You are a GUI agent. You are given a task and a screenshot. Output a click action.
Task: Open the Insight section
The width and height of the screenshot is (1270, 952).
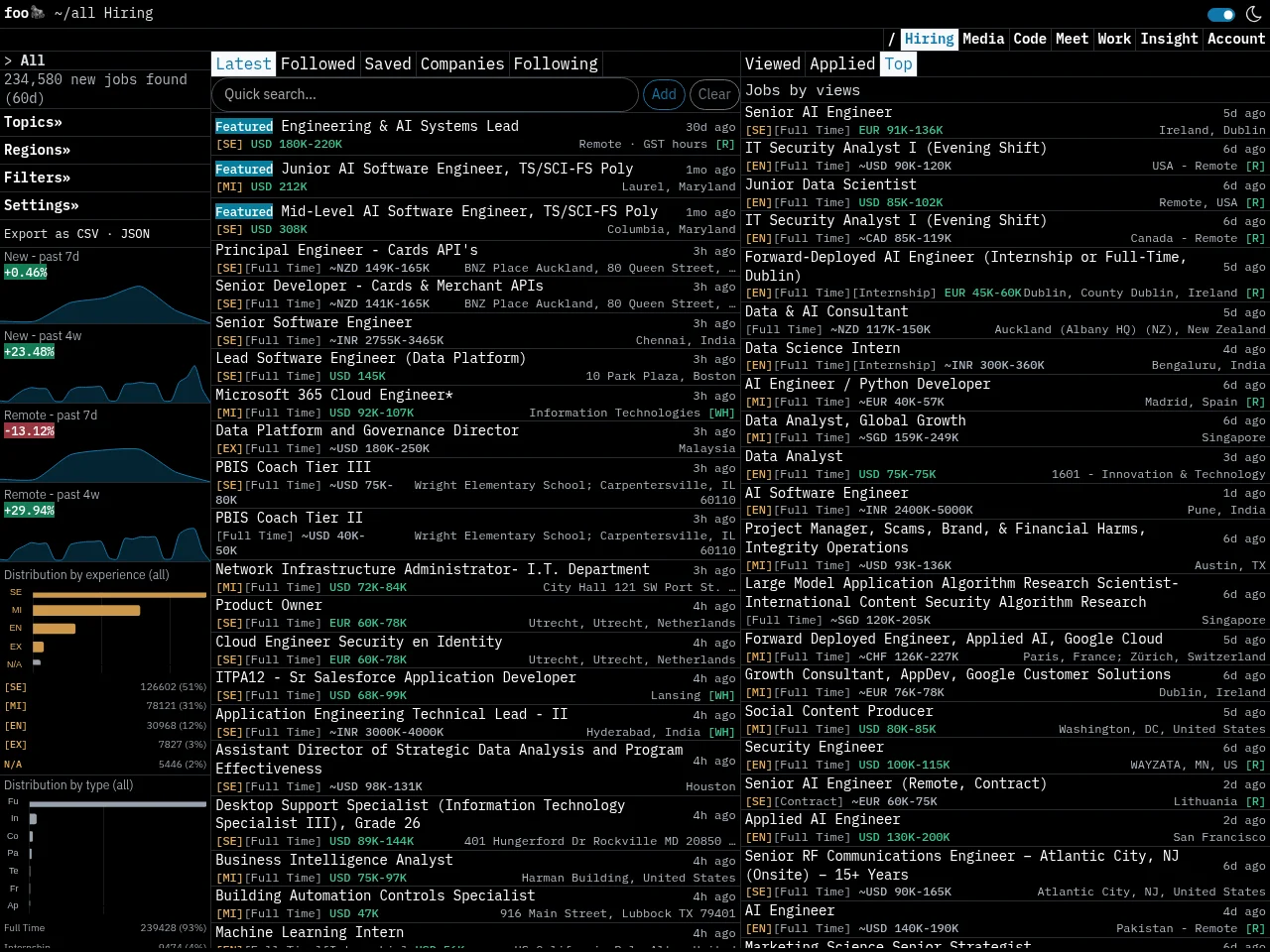click(1169, 39)
